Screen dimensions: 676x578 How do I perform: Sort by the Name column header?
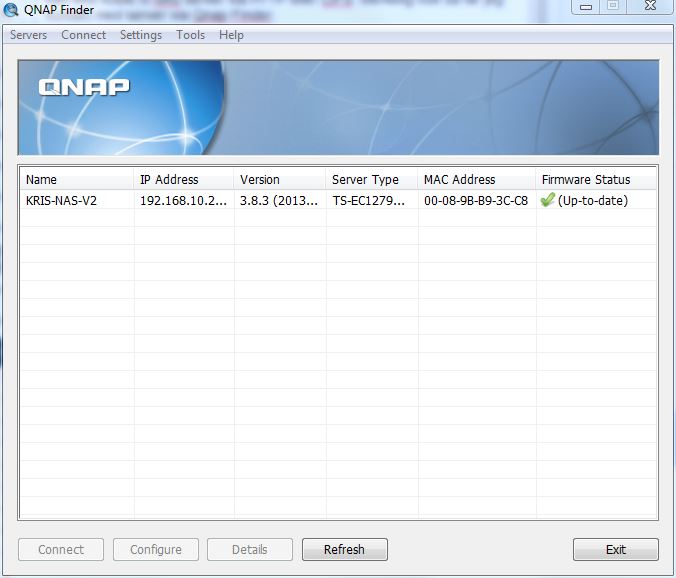77,179
